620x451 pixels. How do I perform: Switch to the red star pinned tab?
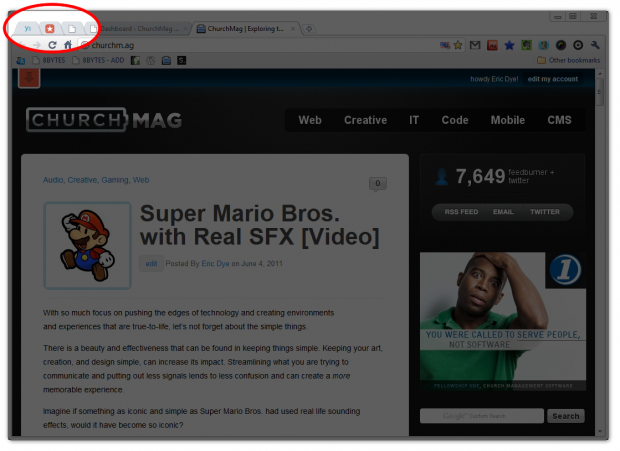(50, 28)
